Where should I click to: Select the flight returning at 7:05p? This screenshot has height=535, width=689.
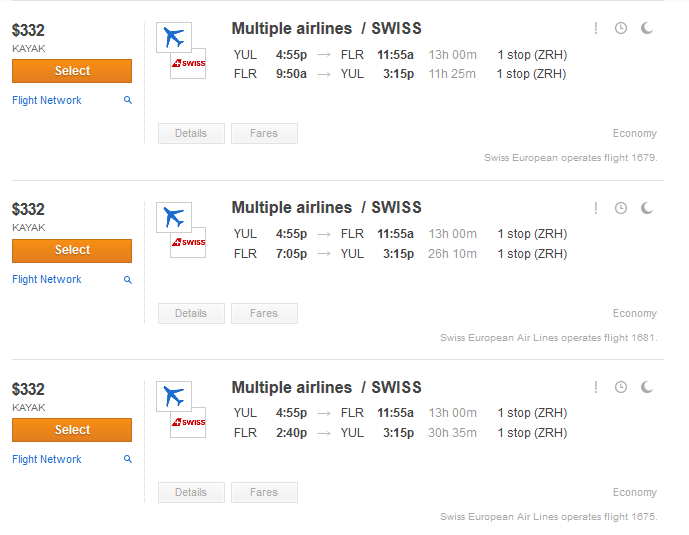point(72,250)
